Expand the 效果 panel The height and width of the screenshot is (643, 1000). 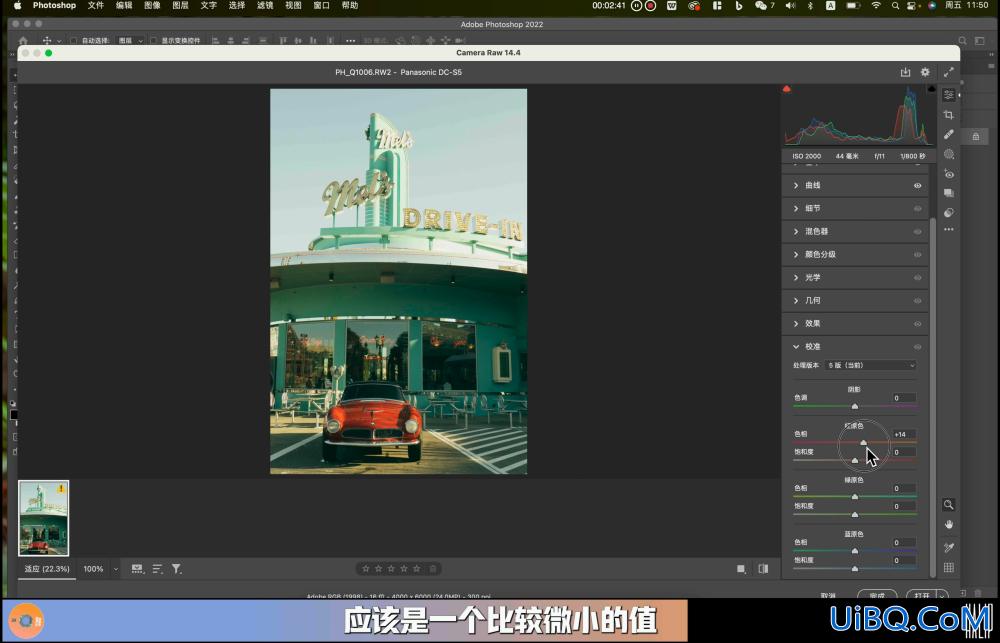click(796, 323)
